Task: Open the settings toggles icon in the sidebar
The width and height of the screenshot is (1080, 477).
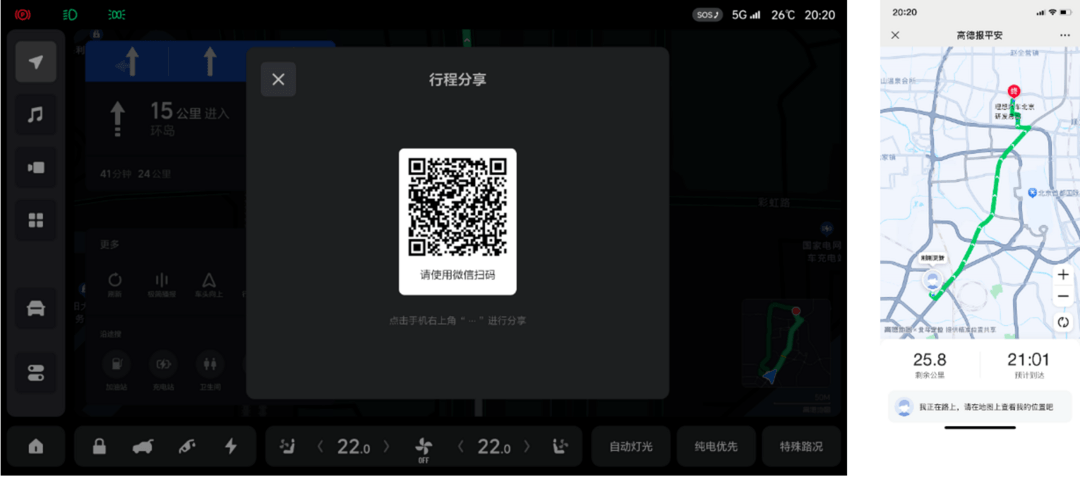Action: point(36,373)
